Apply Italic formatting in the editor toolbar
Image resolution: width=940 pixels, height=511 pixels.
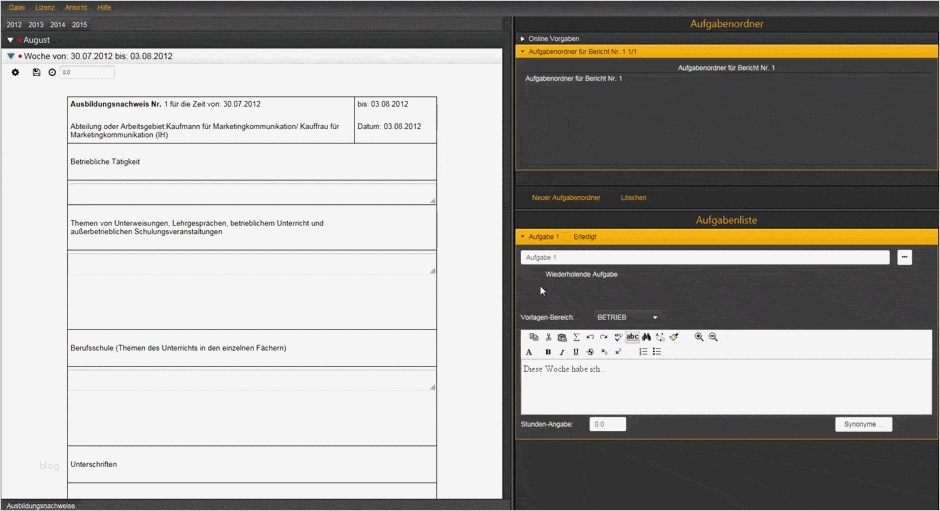click(x=562, y=352)
